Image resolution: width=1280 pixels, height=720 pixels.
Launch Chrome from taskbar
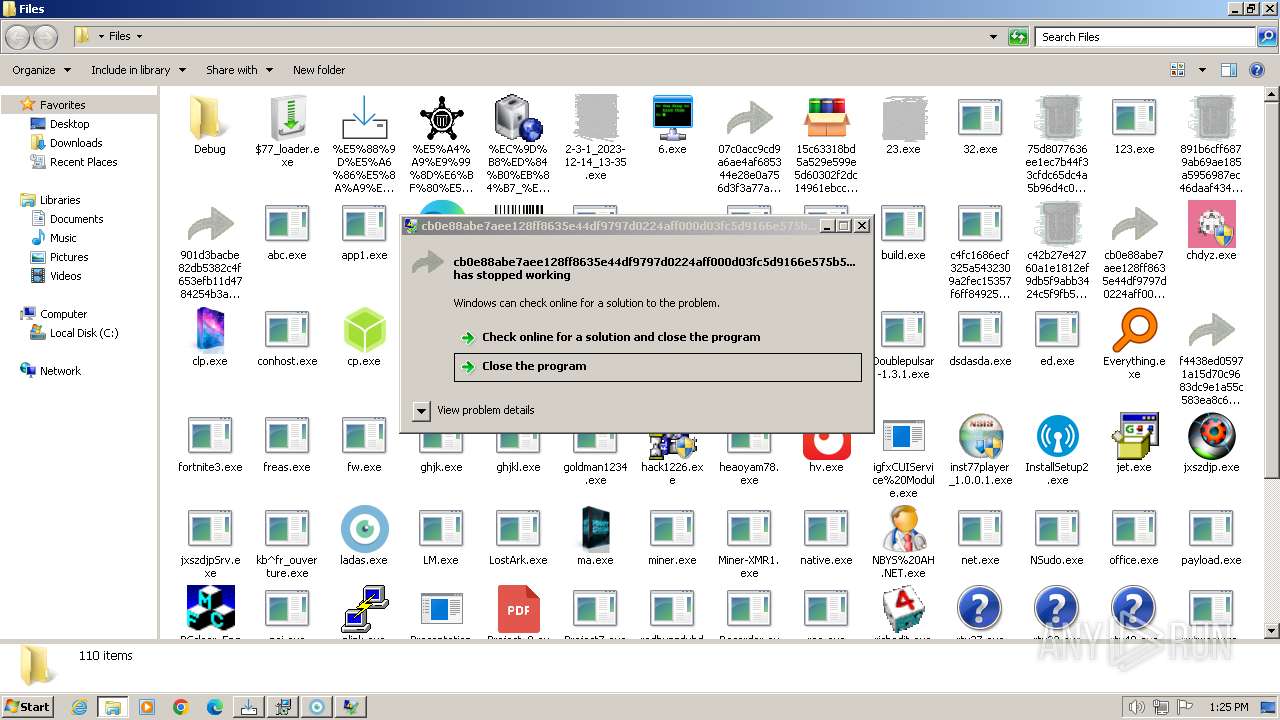181,707
